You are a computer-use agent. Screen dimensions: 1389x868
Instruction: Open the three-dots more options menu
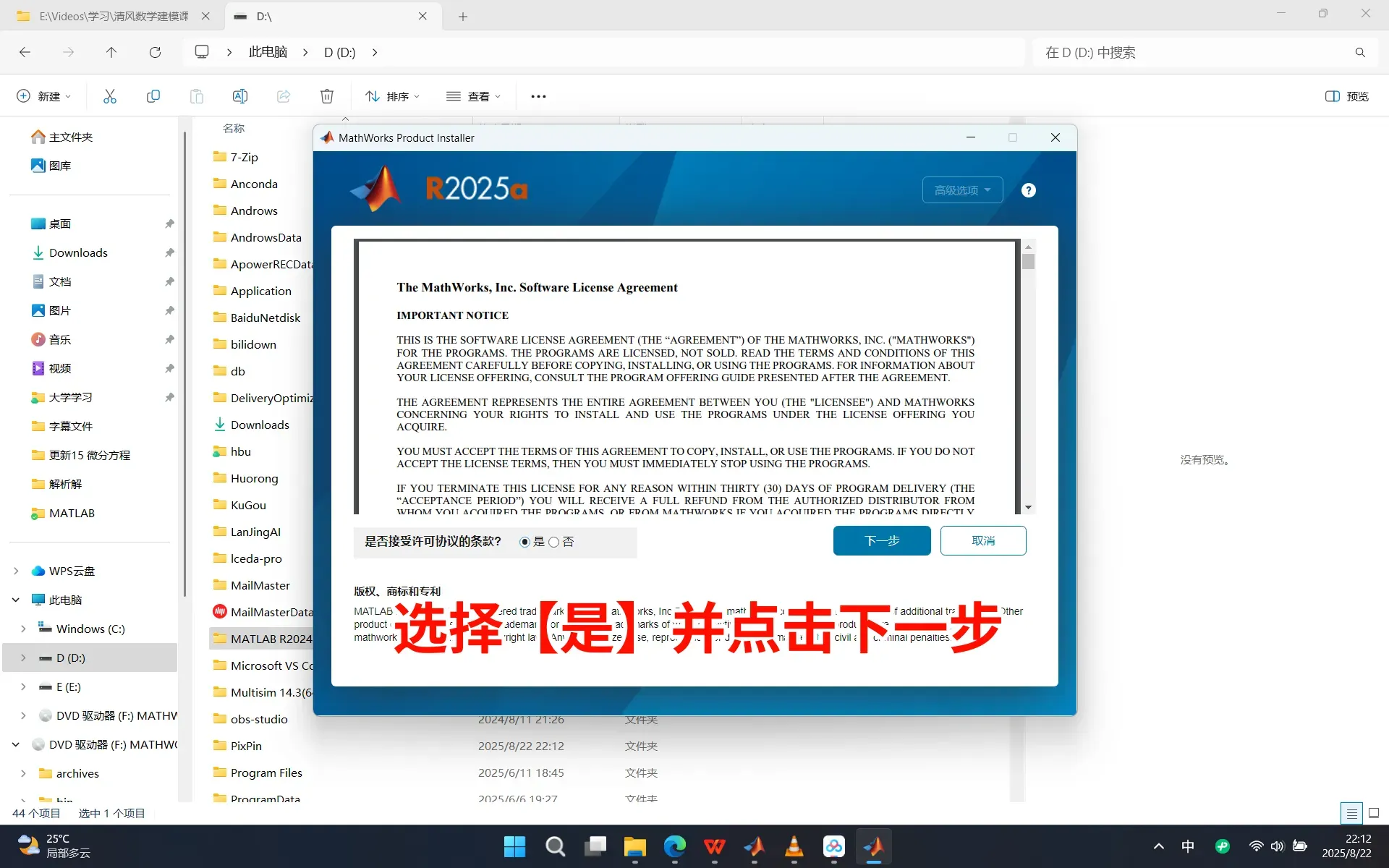(538, 96)
